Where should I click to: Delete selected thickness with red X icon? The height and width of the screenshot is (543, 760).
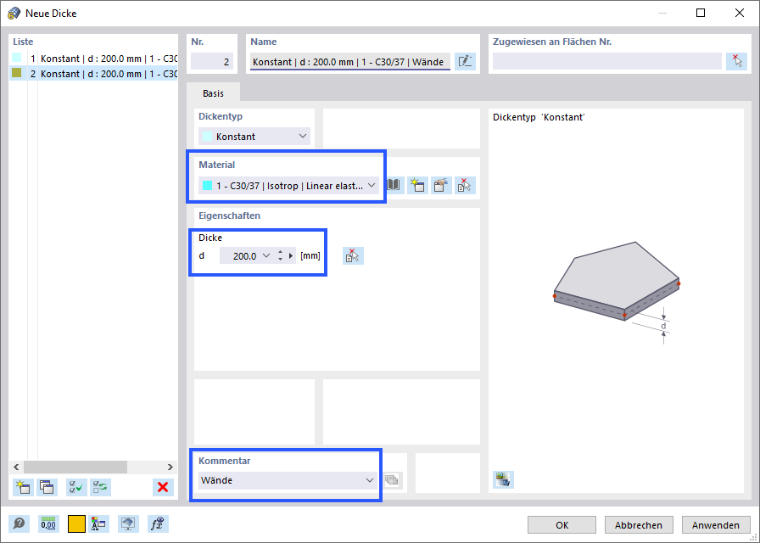click(163, 487)
